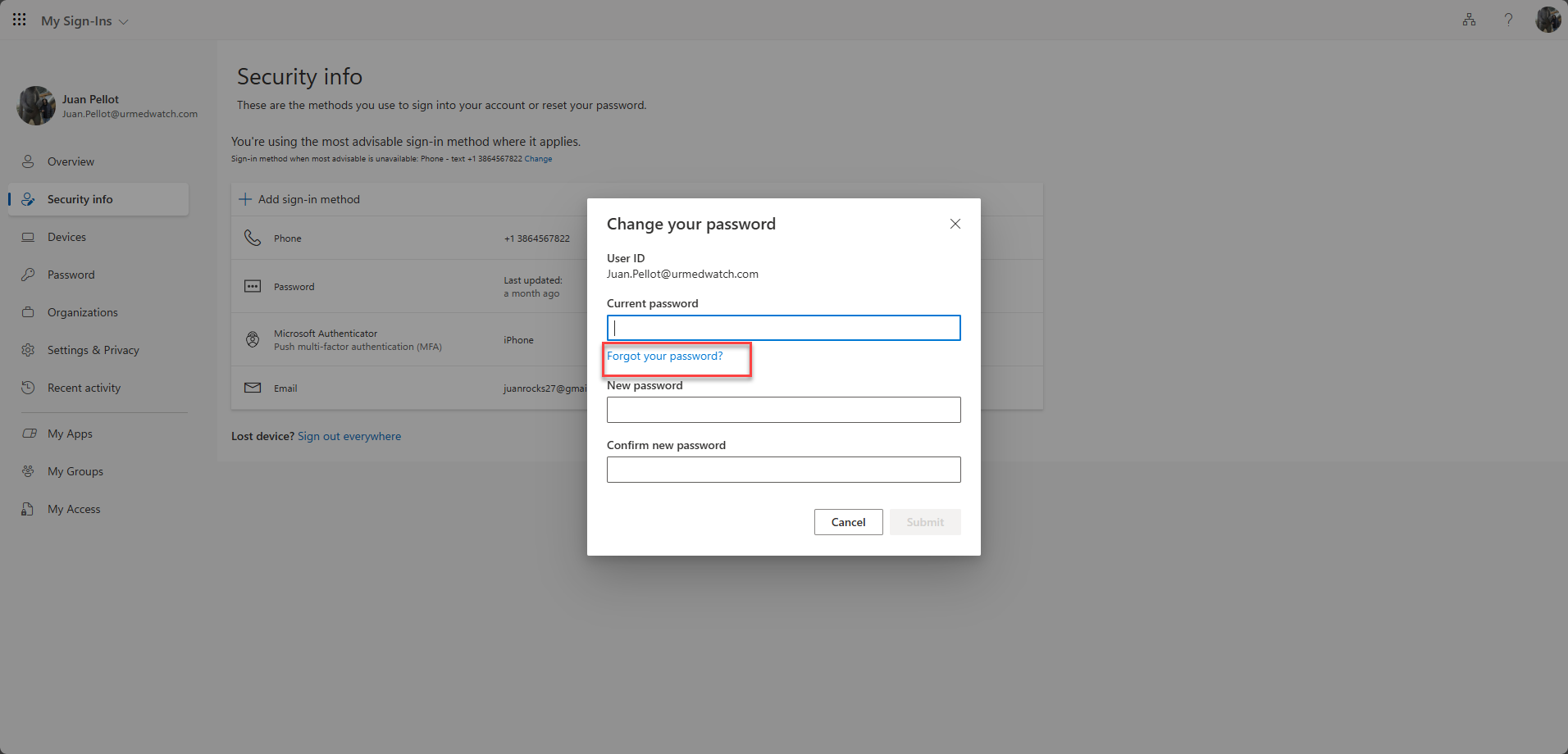Select the Password key icon in sidebar
The width and height of the screenshot is (1568, 754).
(x=28, y=275)
